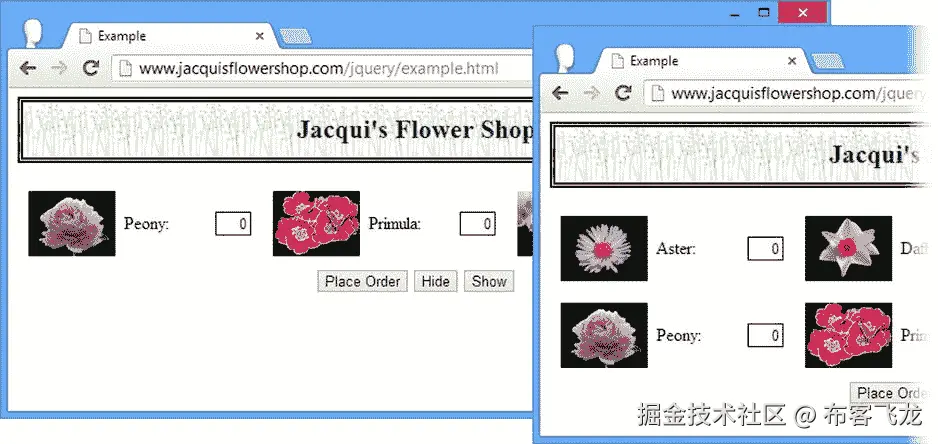Screen dimensions: 938x444
Task: Click the forward arrow in the right browser window
Action: (591, 93)
